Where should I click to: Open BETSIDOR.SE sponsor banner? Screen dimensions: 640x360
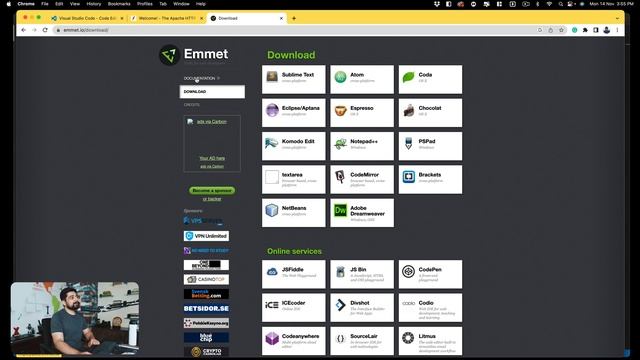point(206,309)
